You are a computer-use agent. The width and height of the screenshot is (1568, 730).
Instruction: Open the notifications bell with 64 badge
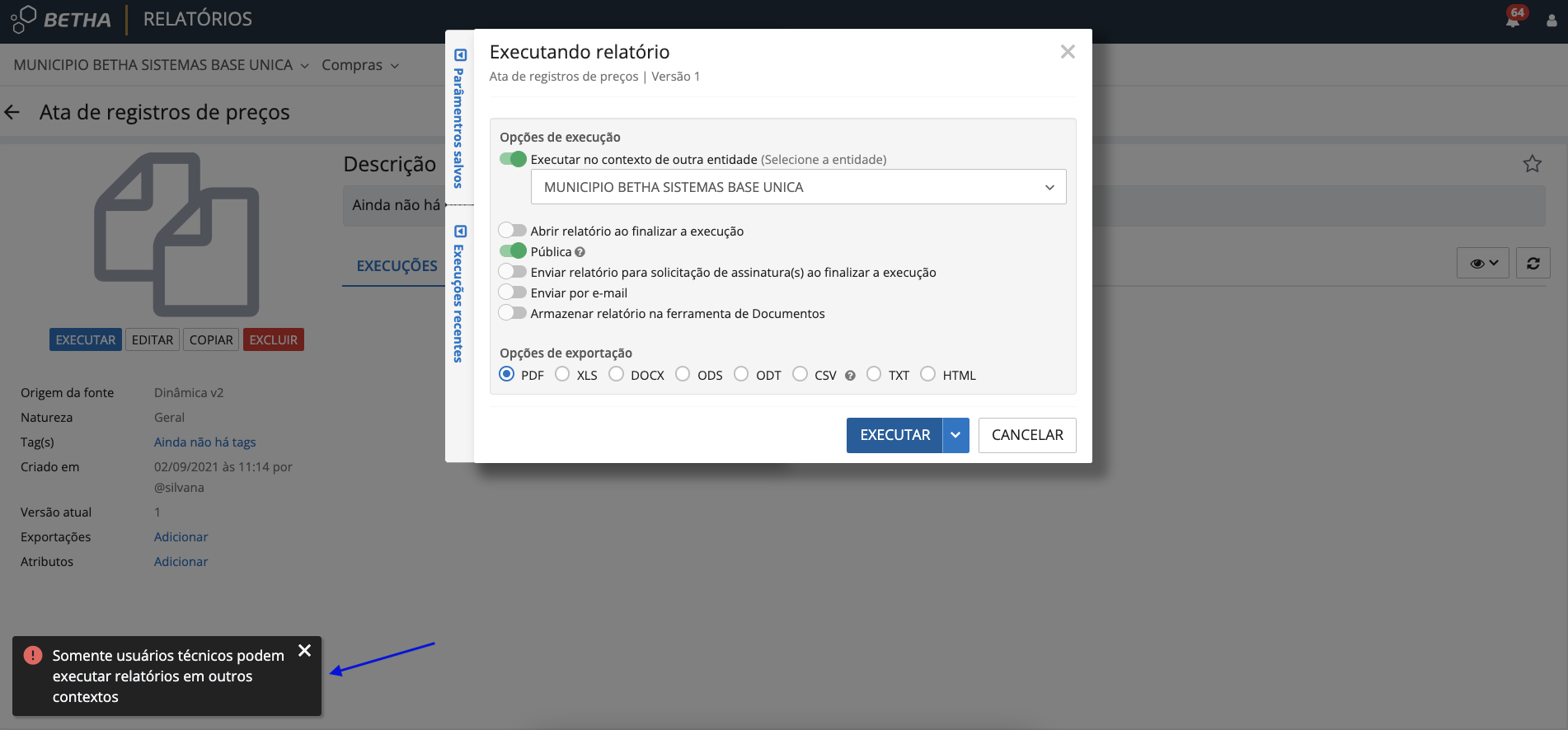(x=1514, y=18)
